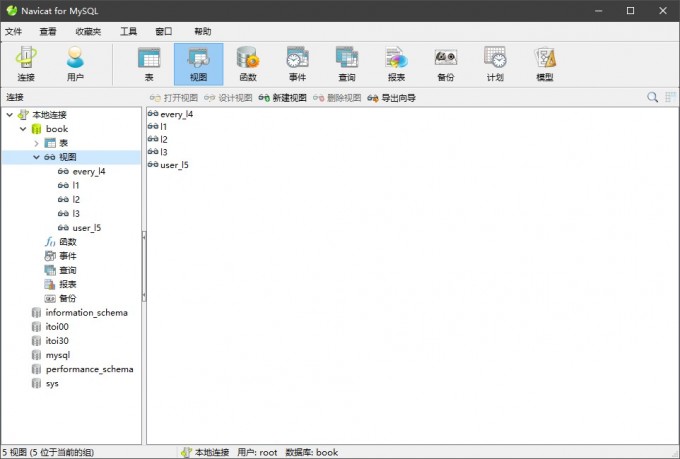This screenshot has width=680, height=459.
Task: Select the sys database
Action: (52, 384)
